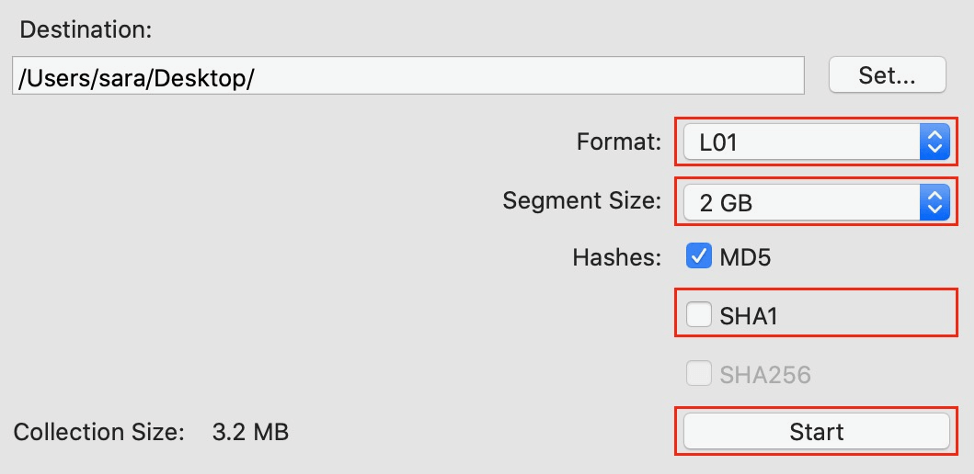Open the Segment Size dropdown showing 2 GB
The width and height of the screenshot is (974, 474).
click(800, 203)
